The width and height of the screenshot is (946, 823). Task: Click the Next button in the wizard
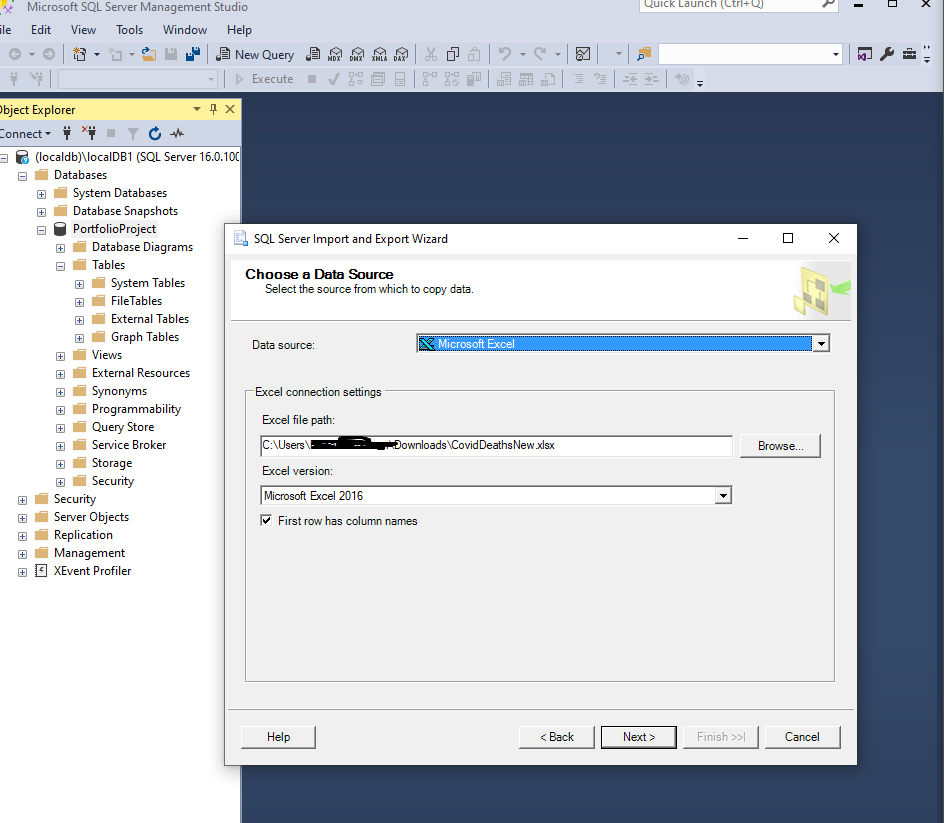tap(638, 737)
